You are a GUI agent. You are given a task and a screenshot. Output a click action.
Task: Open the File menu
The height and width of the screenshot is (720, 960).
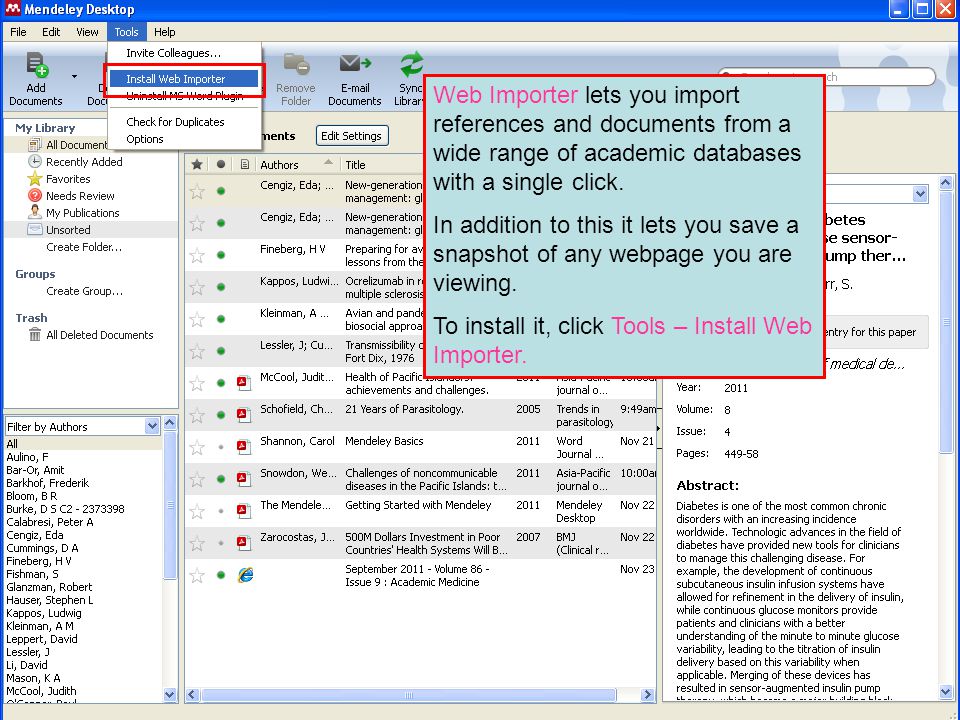point(18,32)
